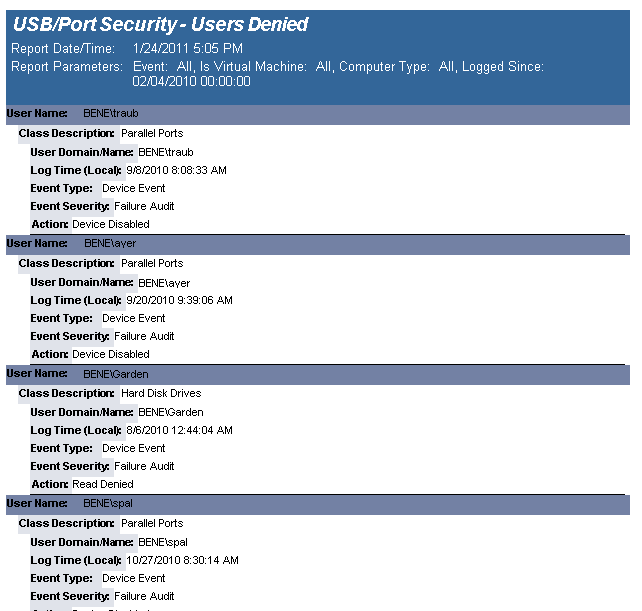Click 'Device Event' type in the BENE\spal record
Viewport: 642px width, 611px height.
pos(133,578)
